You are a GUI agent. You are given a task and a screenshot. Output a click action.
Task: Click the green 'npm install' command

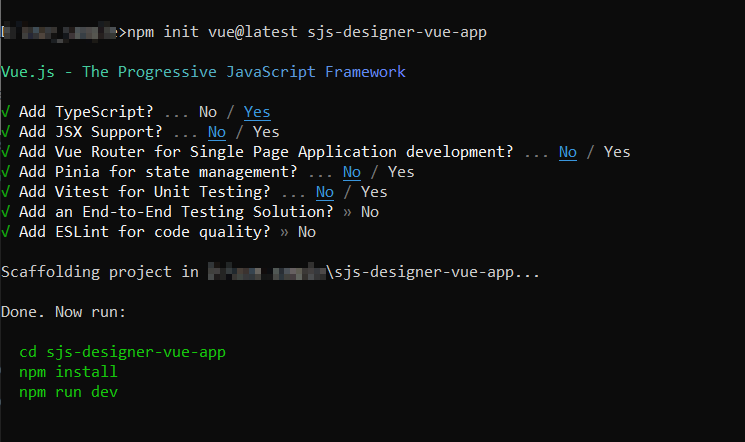pyautogui.click(x=68, y=372)
